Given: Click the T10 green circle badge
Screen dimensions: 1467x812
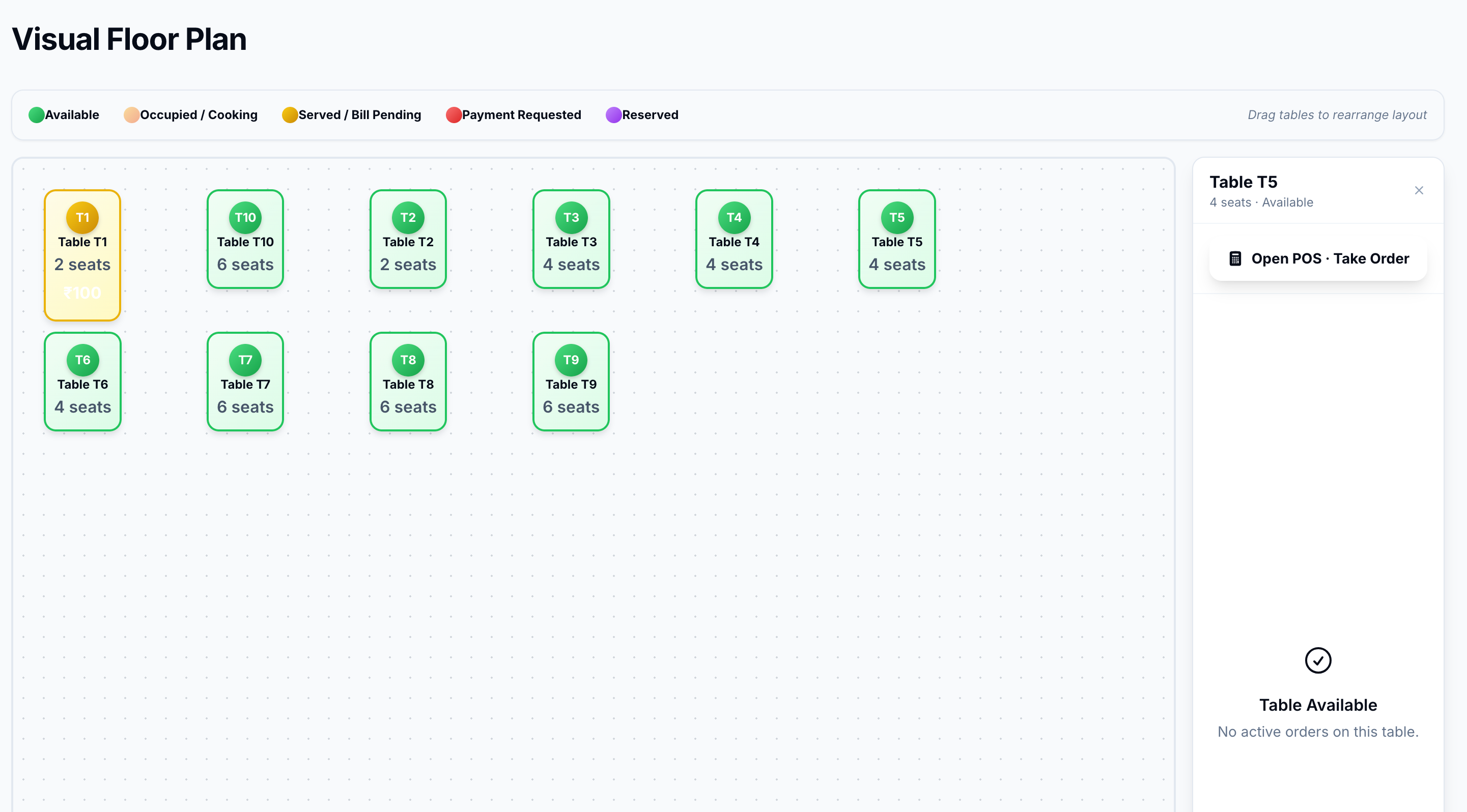Looking at the screenshot, I should click(245, 217).
